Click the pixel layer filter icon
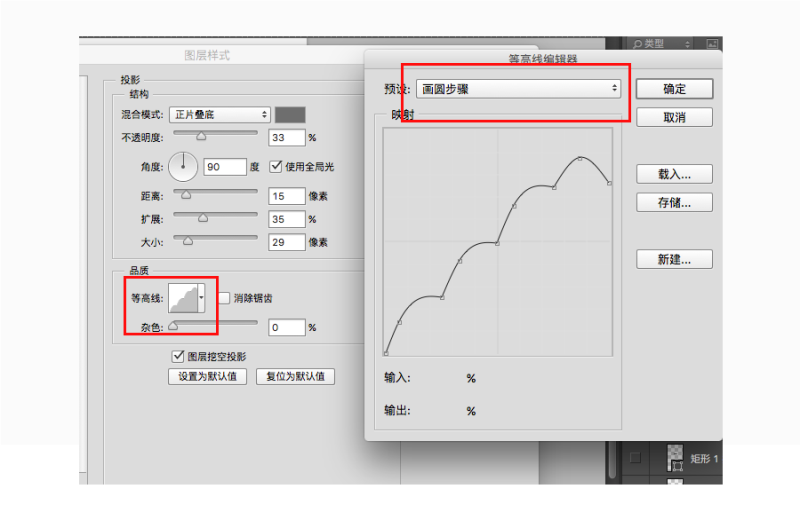800x520 pixels. 712,44
